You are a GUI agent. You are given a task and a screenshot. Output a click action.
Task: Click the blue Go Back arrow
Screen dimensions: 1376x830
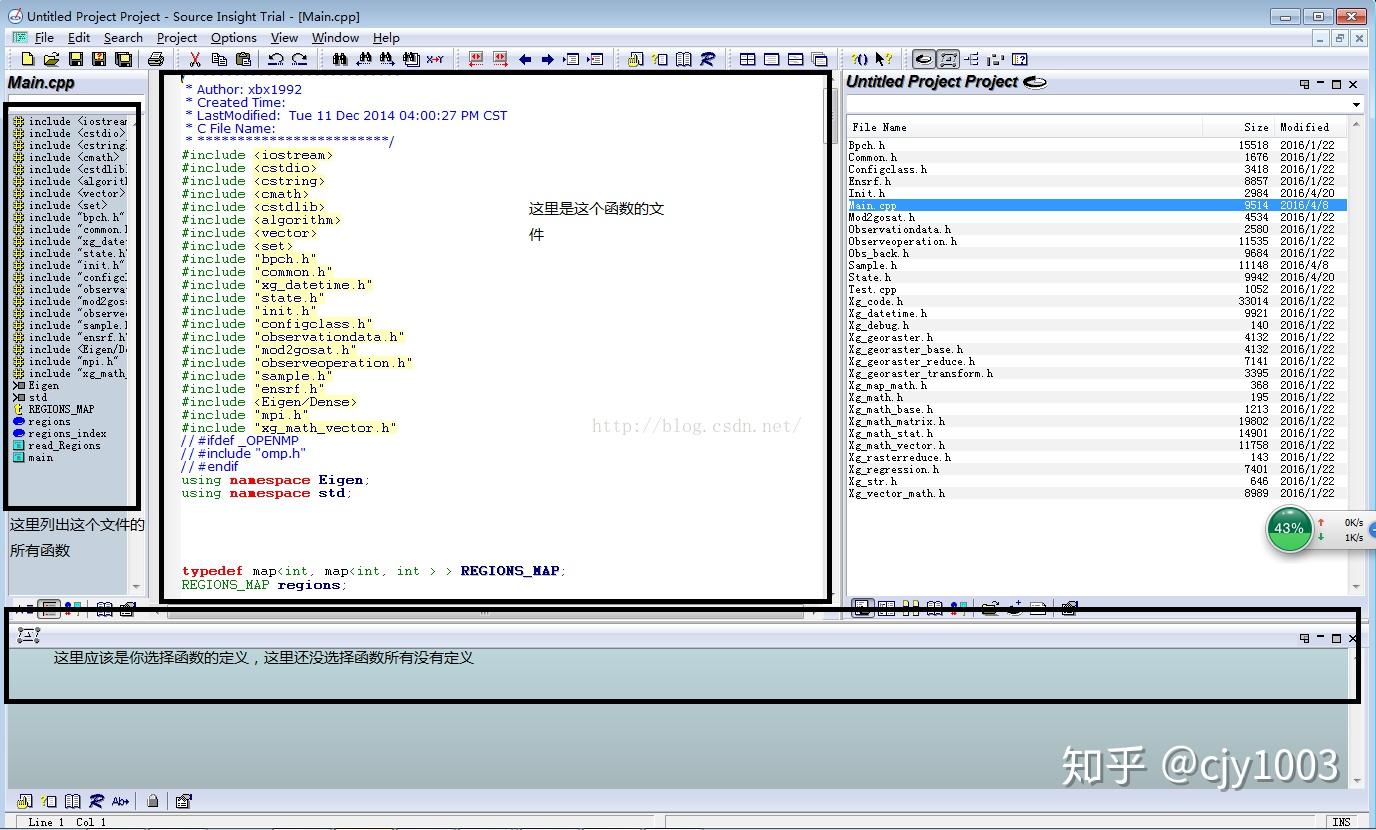[x=524, y=59]
